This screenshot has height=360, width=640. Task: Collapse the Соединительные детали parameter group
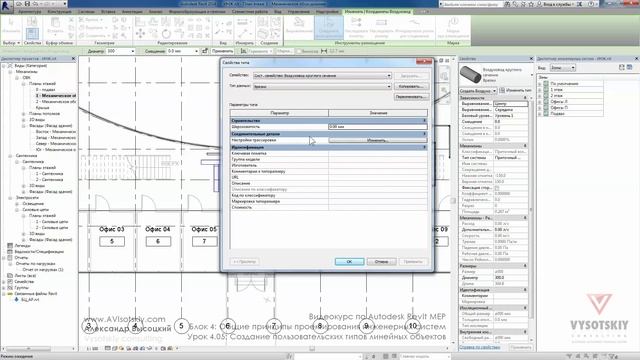pos(424,134)
